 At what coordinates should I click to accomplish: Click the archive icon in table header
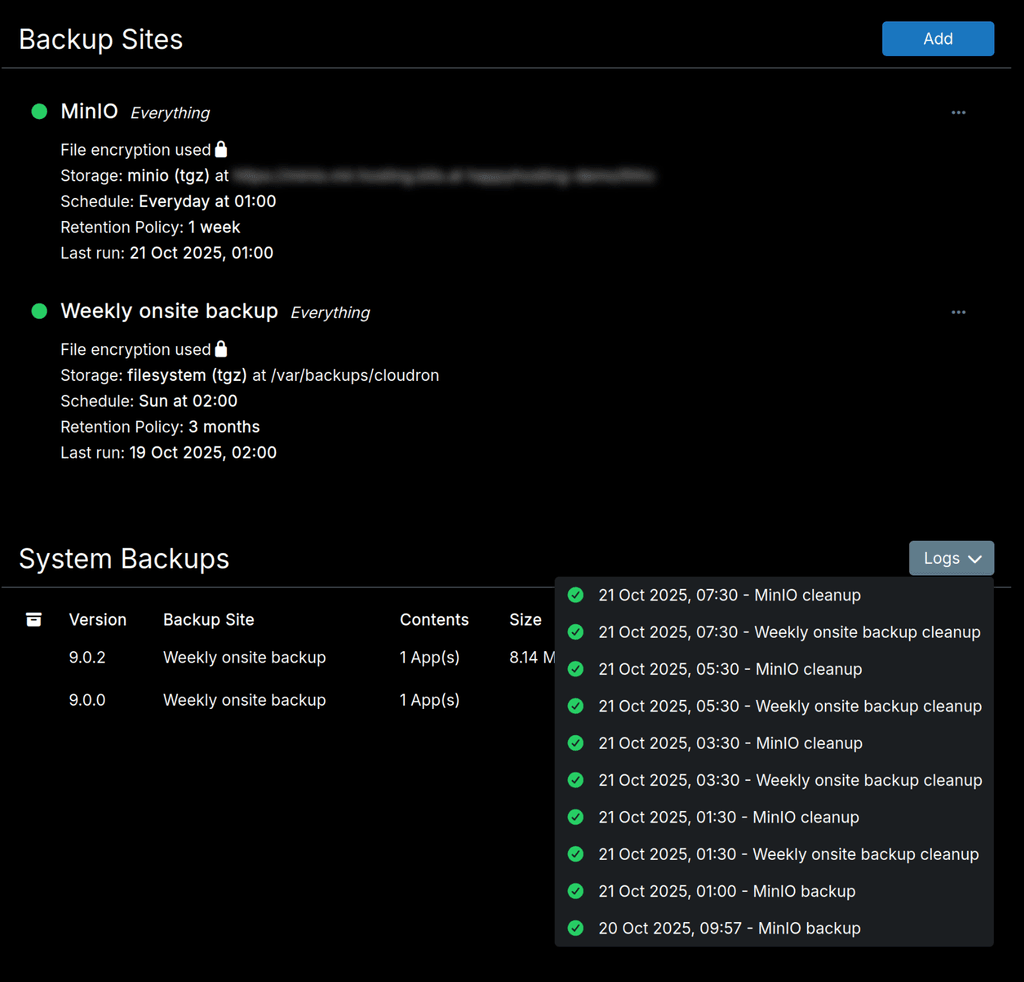click(x=34, y=620)
